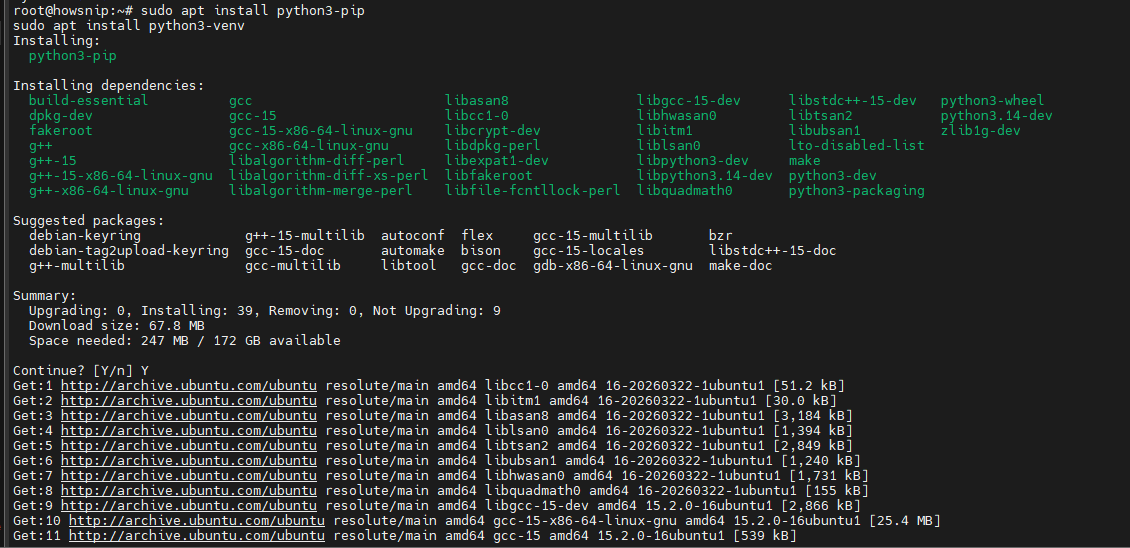Click the libstdc++-15-dev dependency name
1130x548 pixels.
(853, 101)
